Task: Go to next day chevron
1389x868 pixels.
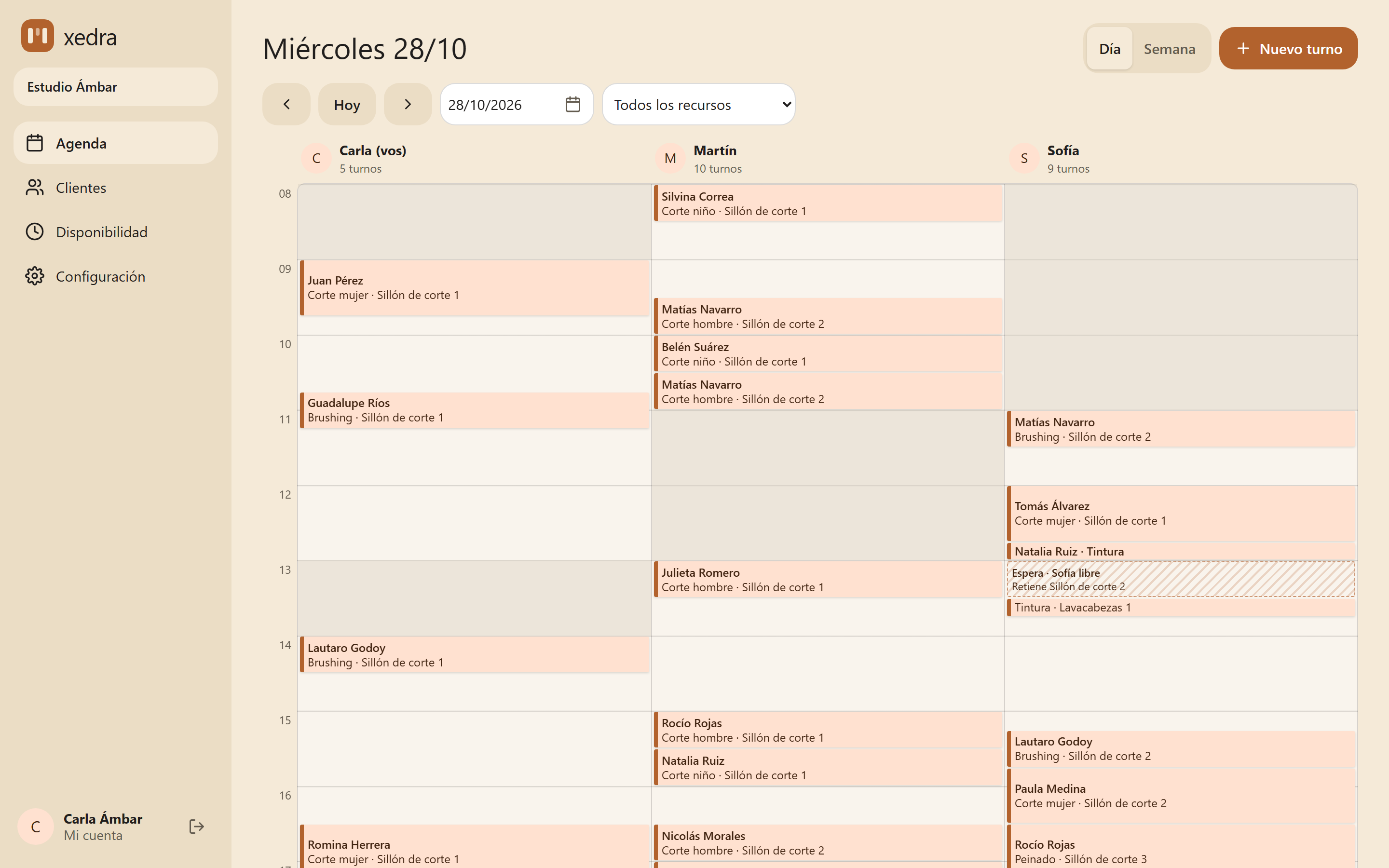Action: [408, 105]
